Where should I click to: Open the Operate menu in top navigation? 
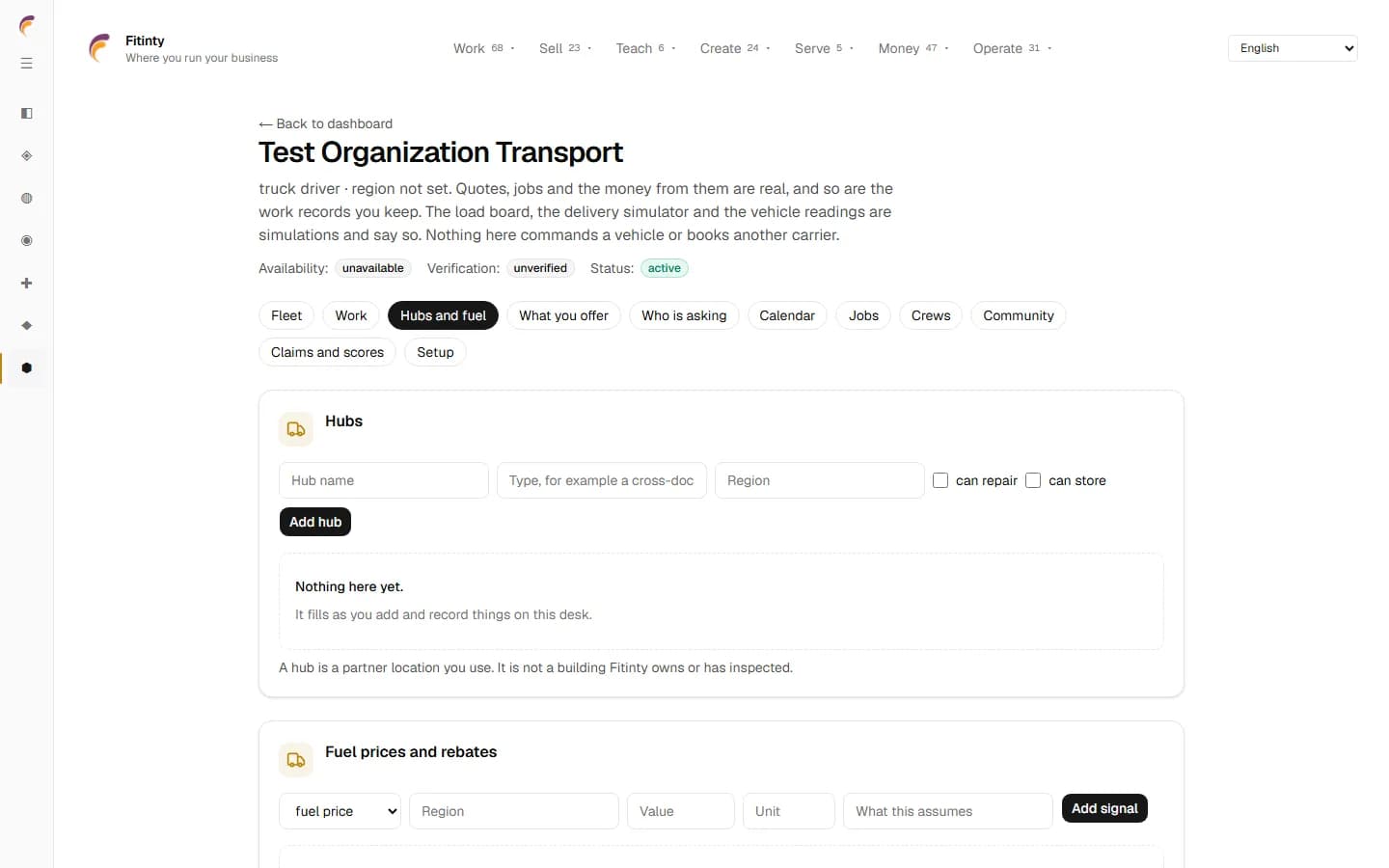[1012, 48]
